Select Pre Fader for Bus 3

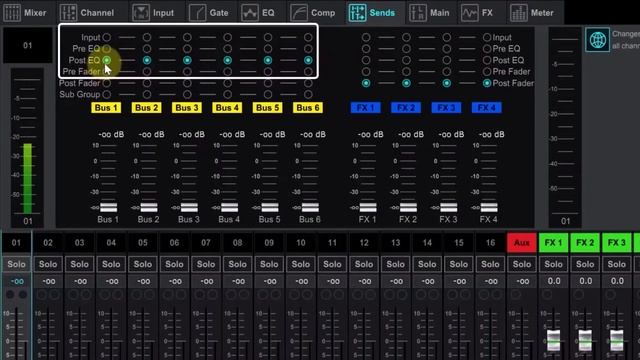[187, 71]
